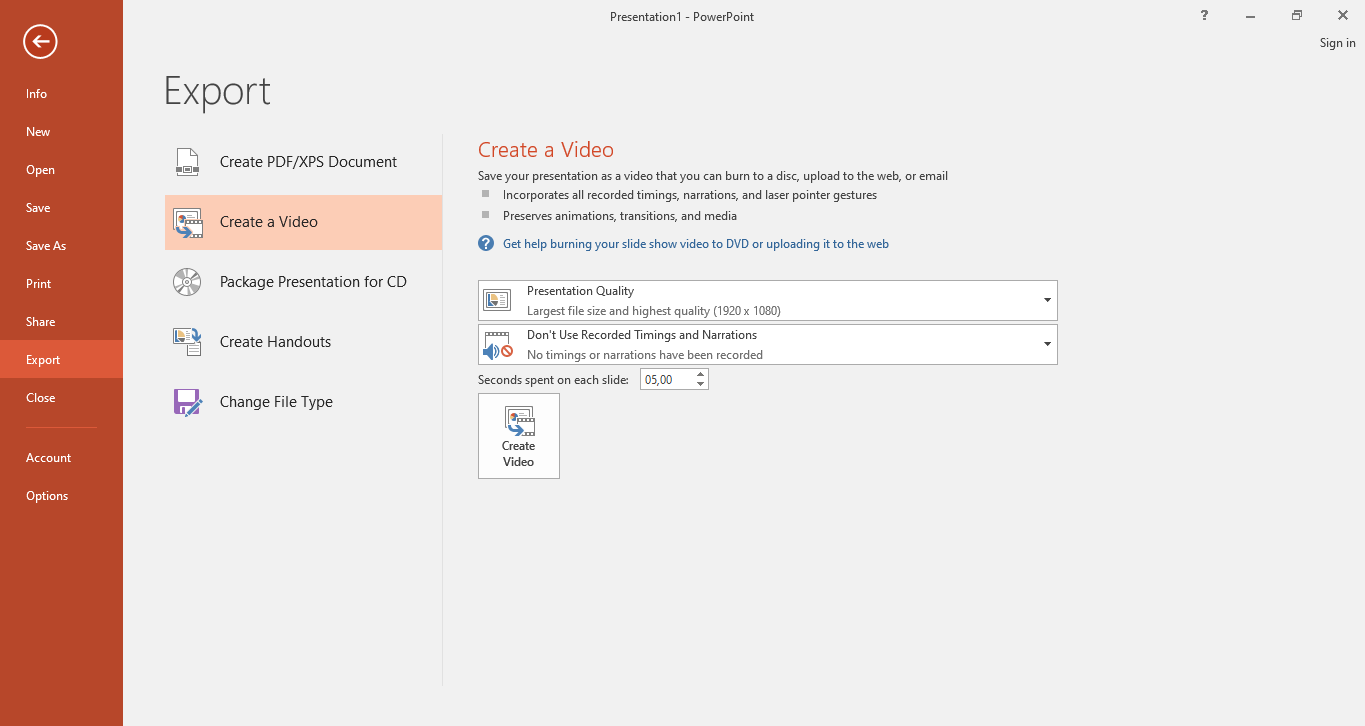Click the Export page title
Image resolution: width=1365 pixels, height=726 pixels.
217,91
